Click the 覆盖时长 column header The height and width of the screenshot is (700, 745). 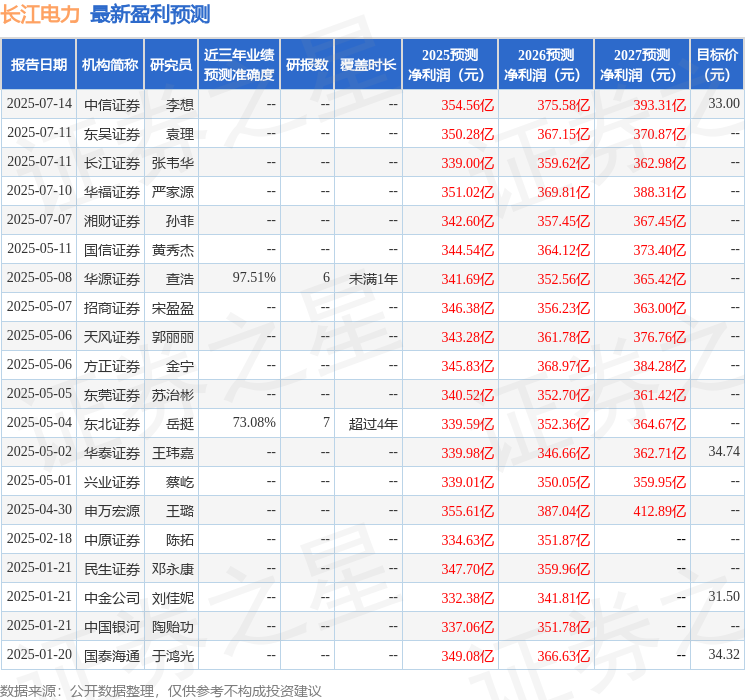[x=367, y=64]
